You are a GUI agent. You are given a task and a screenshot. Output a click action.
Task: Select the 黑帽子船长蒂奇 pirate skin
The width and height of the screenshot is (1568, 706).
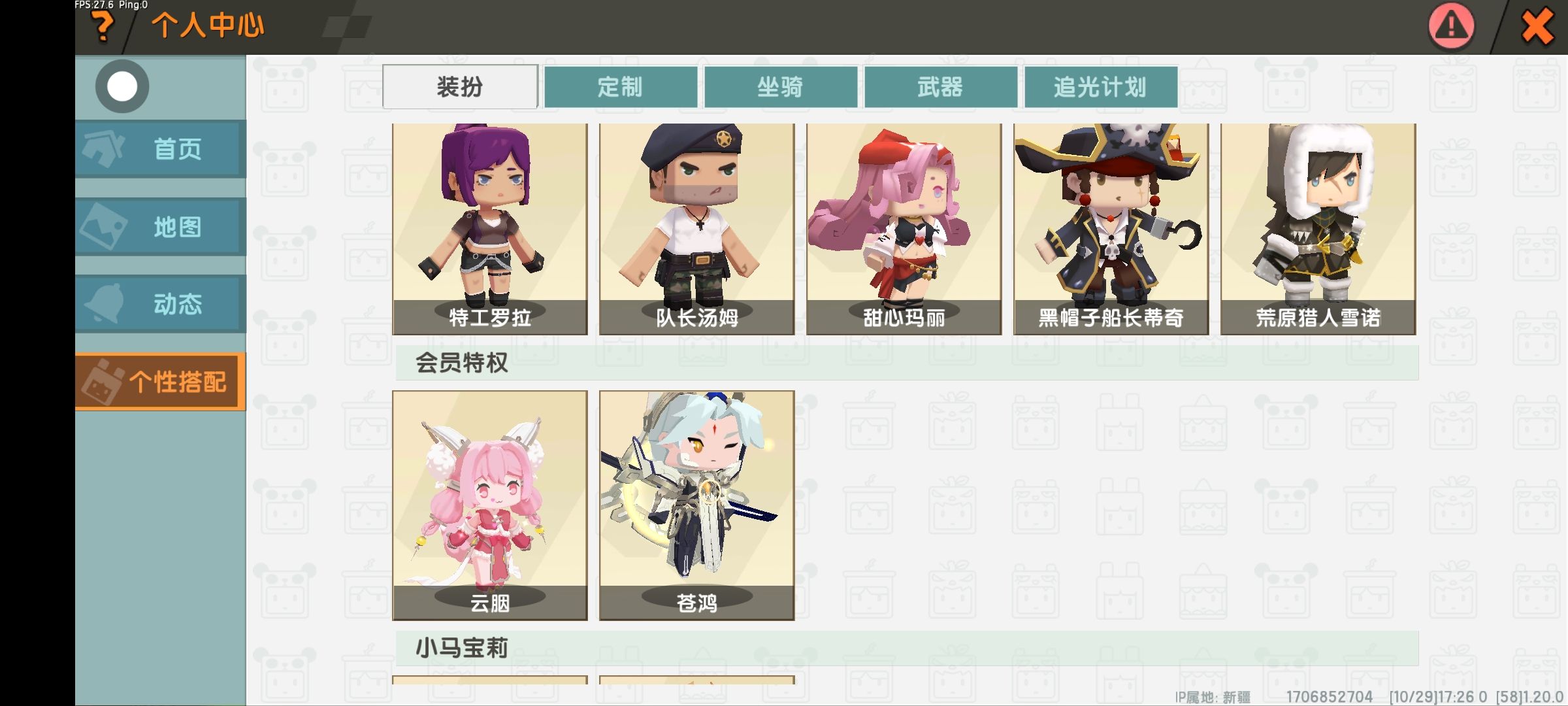pos(1111,229)
